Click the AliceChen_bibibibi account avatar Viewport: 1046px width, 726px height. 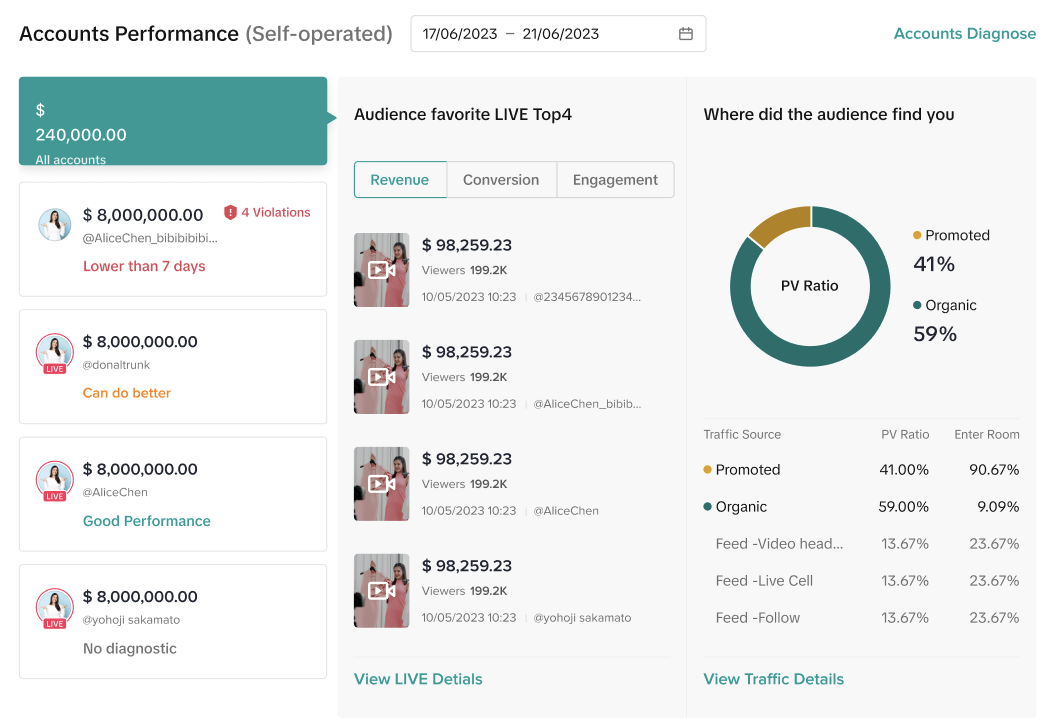coord(55,225)
